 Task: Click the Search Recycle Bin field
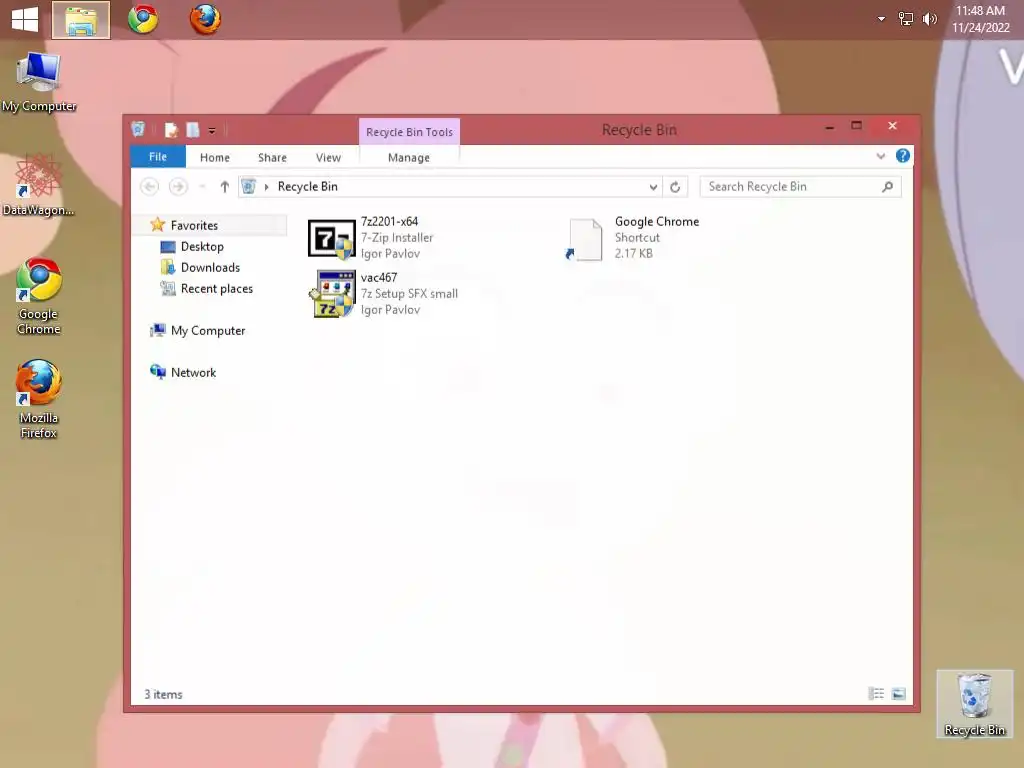[801, 187]
